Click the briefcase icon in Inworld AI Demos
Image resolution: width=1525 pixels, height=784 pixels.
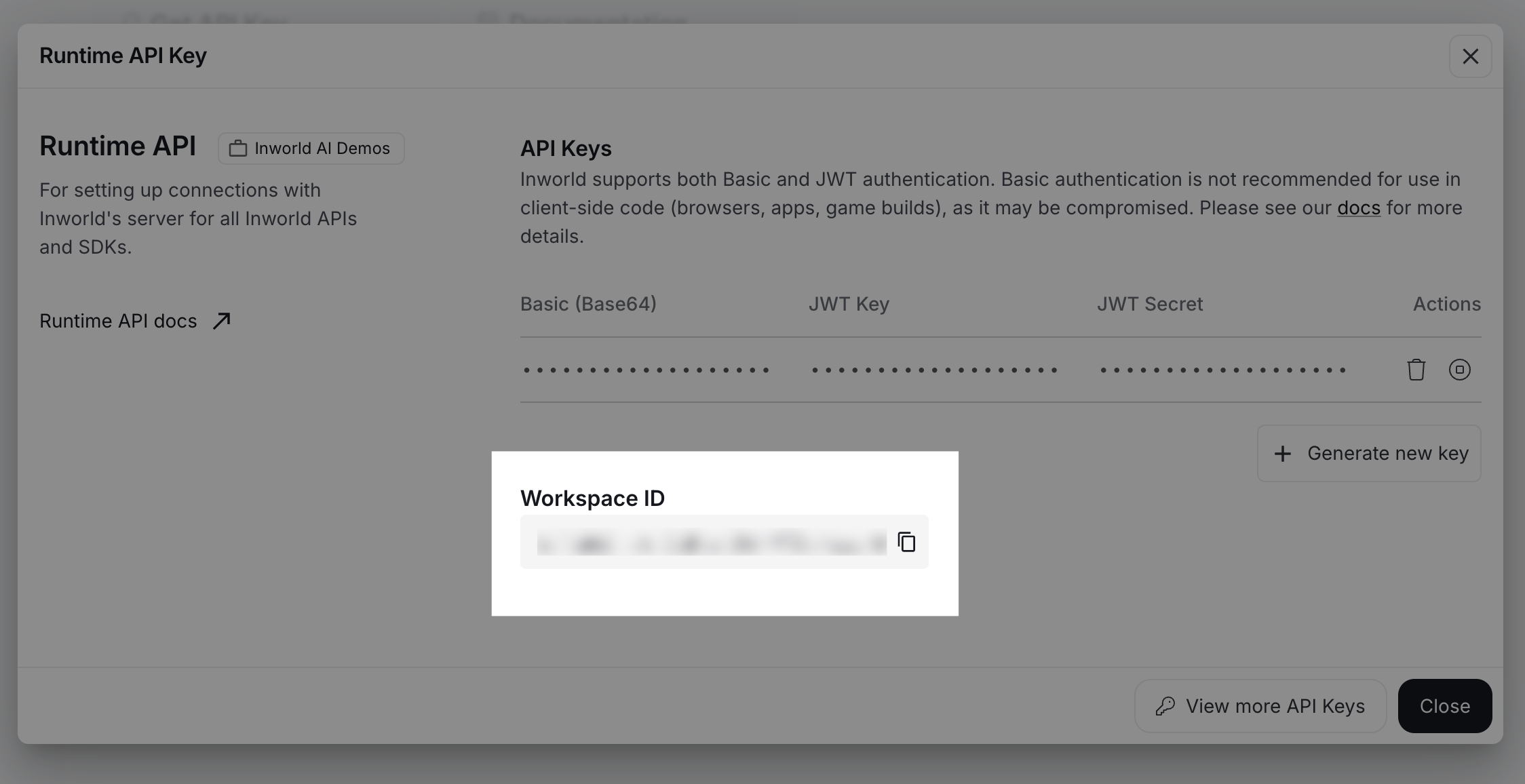(238, 148)
